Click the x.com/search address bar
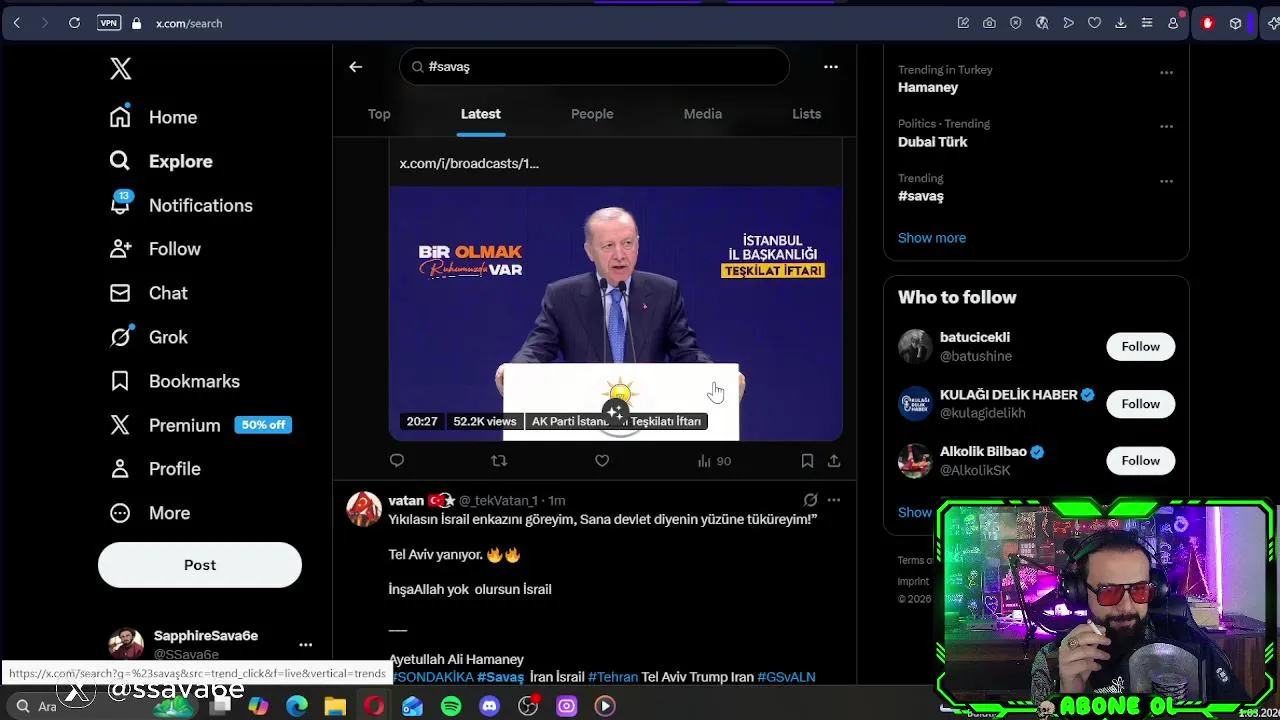1280x720 pixels. (x=189, y=23)
